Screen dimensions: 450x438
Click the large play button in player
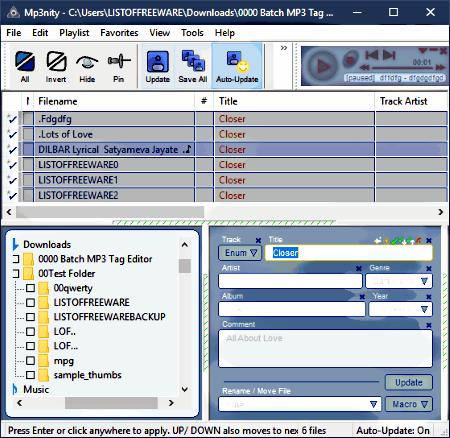tap(322, 66)
